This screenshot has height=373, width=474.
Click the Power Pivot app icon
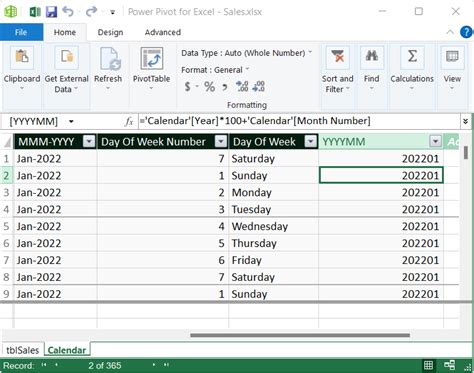pyautogui.click(x=10, y=11)
